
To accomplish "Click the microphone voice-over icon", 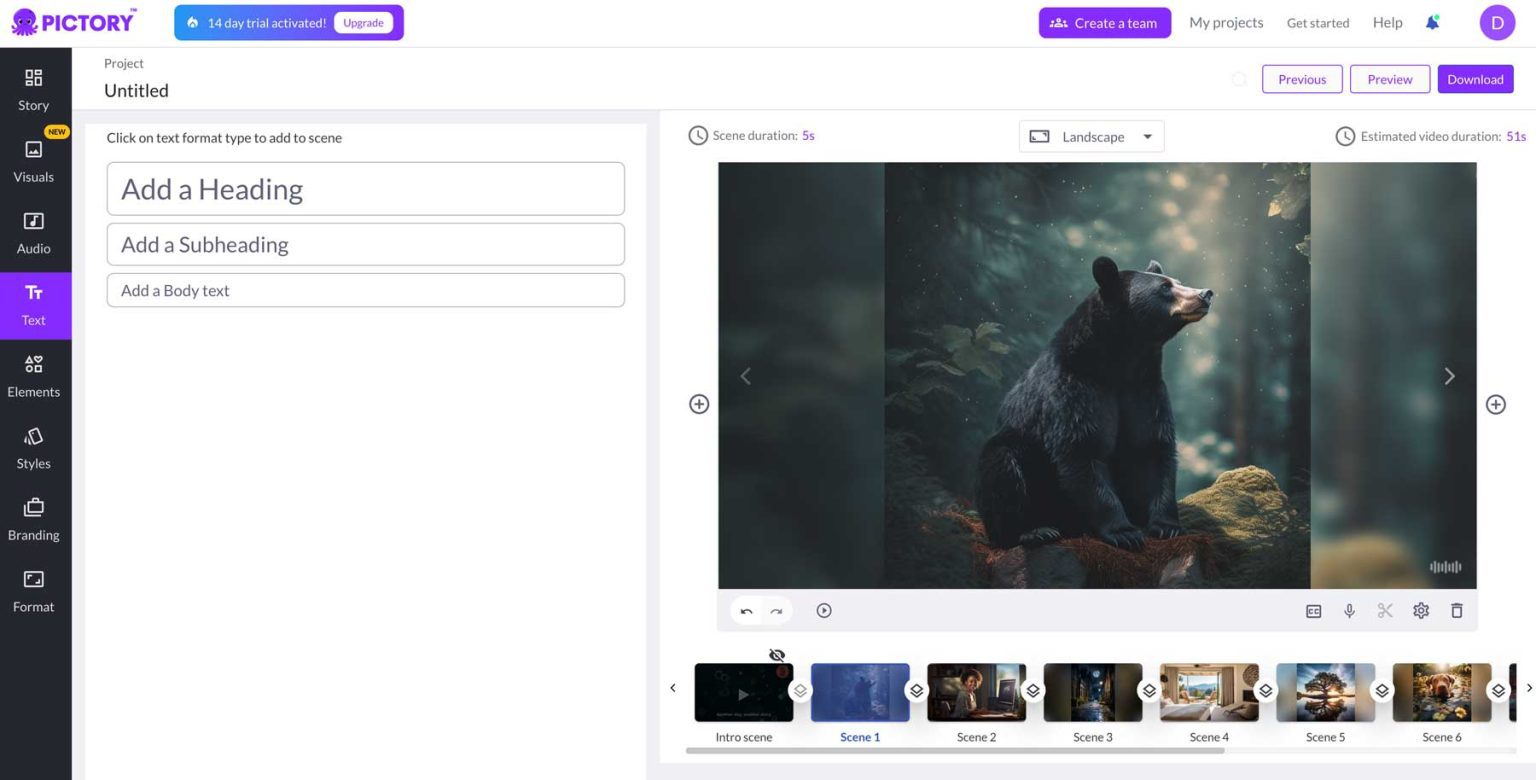I will pyautogui.click(x=1349, y=611).
